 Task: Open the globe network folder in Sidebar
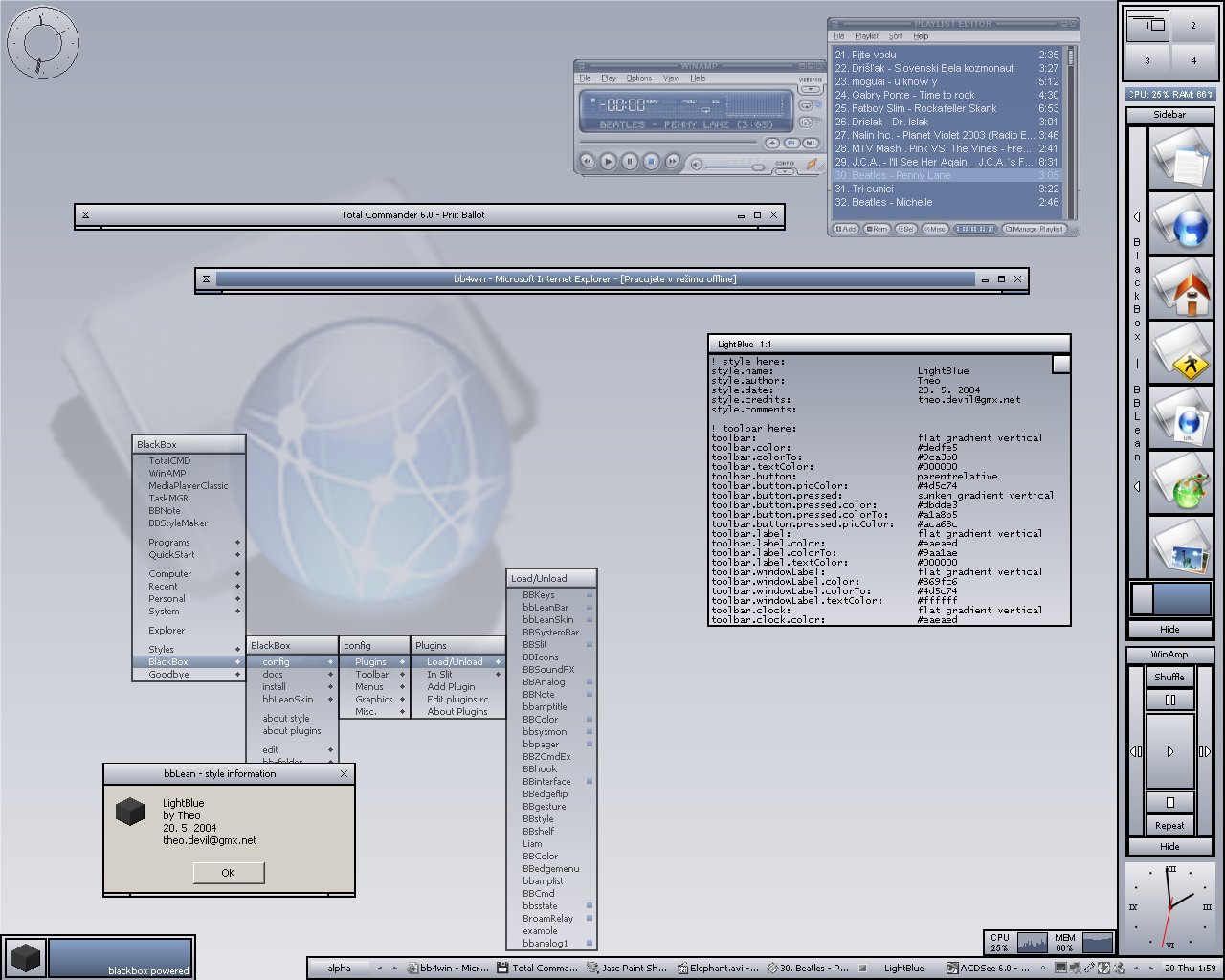pyautogui.click(x=1181, y=222)
